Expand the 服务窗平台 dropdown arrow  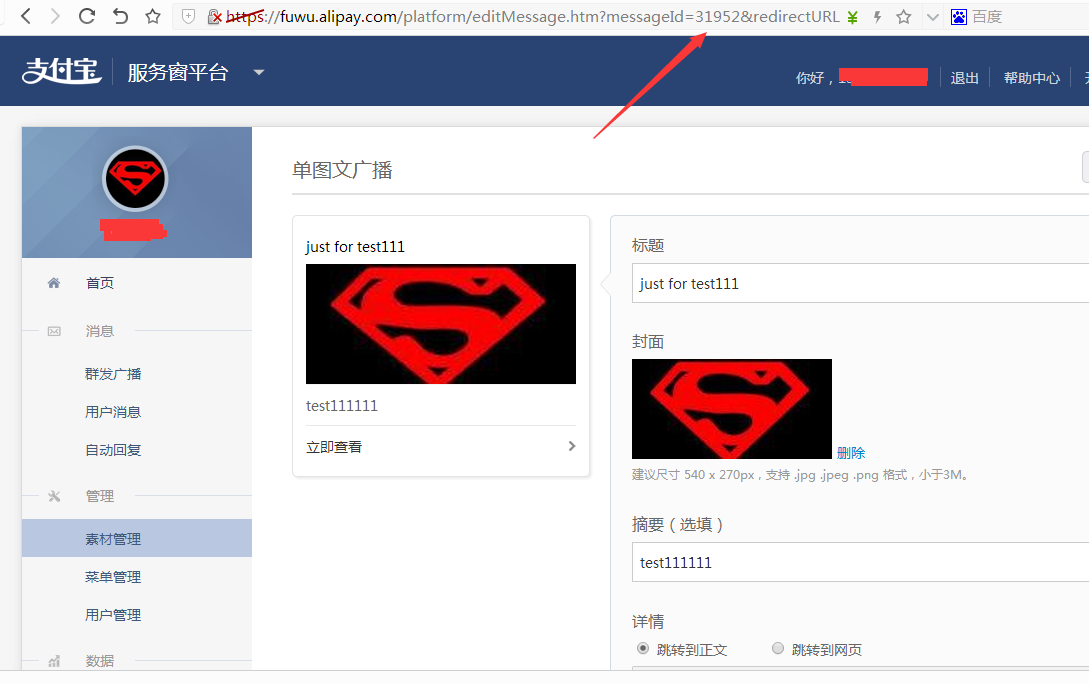259,72
